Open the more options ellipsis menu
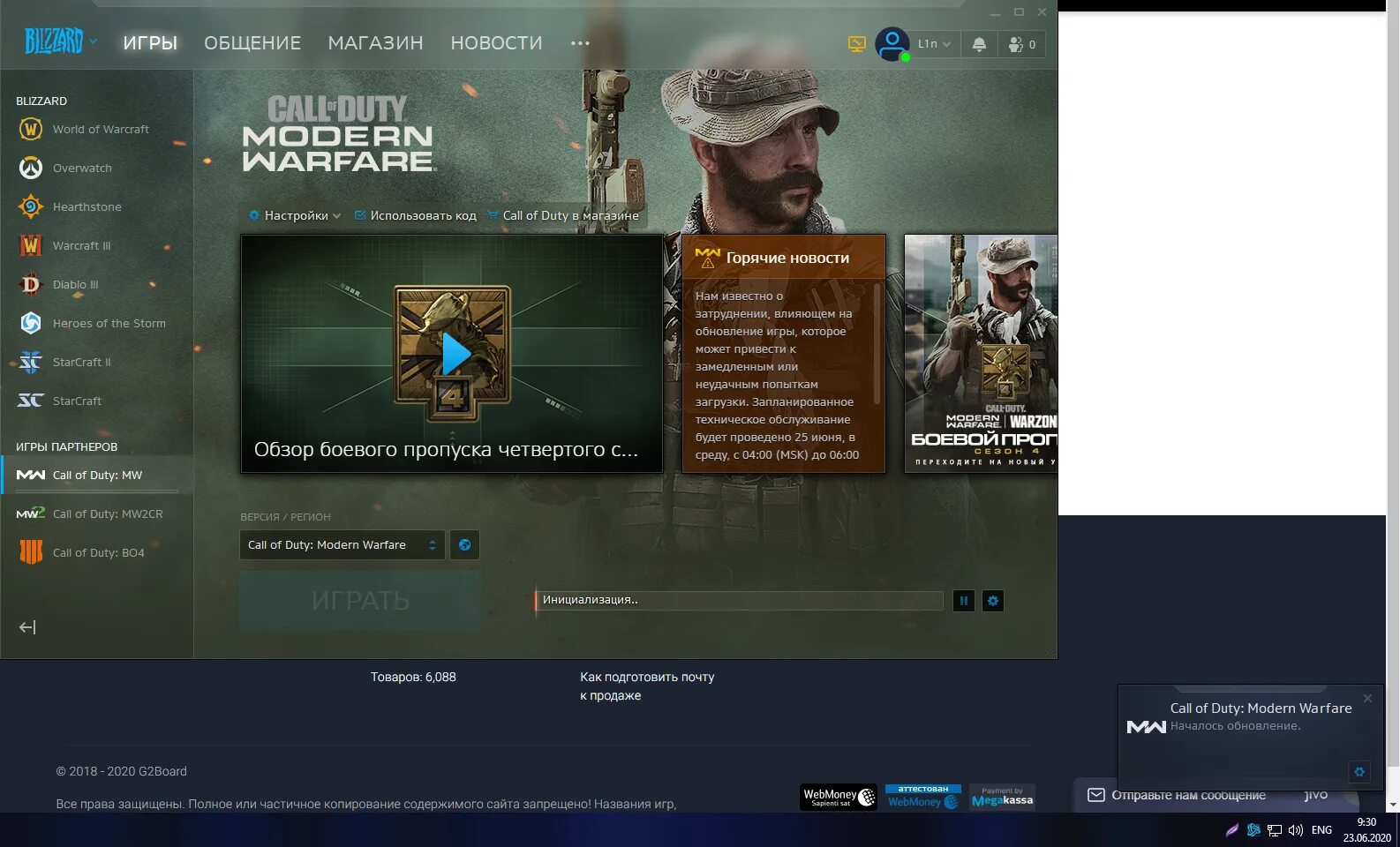The width and height of the screenshot is (1400, 847). click(x=580, y=43)
